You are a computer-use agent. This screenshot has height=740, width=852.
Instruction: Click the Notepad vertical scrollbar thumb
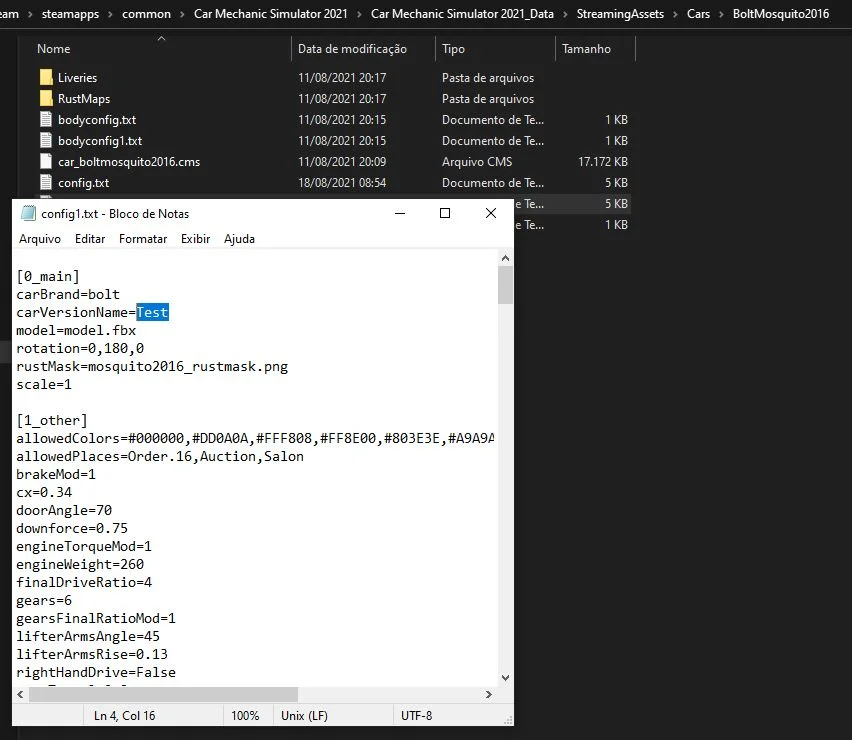tap(505, 285)
